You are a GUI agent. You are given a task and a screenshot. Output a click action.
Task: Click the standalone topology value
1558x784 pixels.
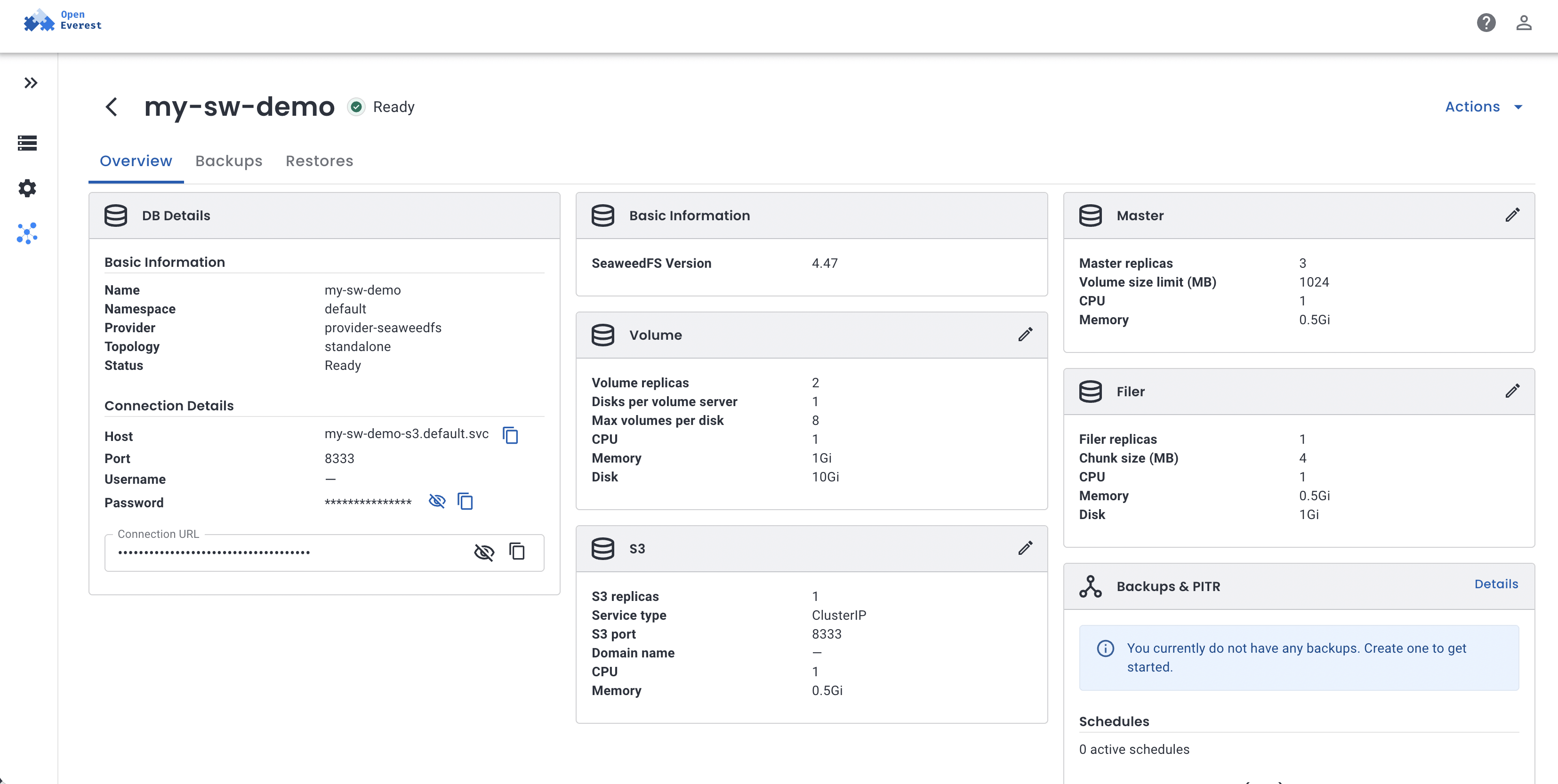tap(357, 346)
